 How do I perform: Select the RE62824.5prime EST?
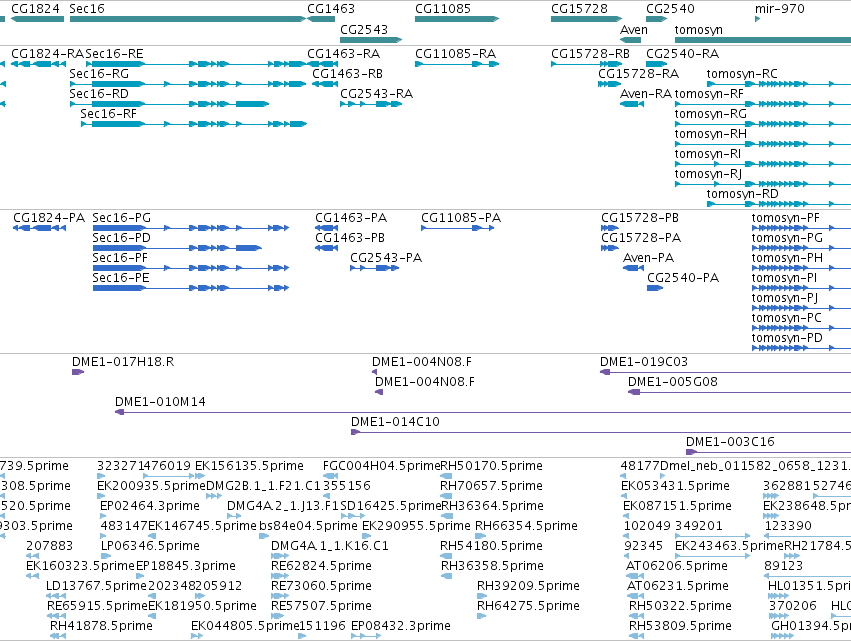(x=278, y=576)
